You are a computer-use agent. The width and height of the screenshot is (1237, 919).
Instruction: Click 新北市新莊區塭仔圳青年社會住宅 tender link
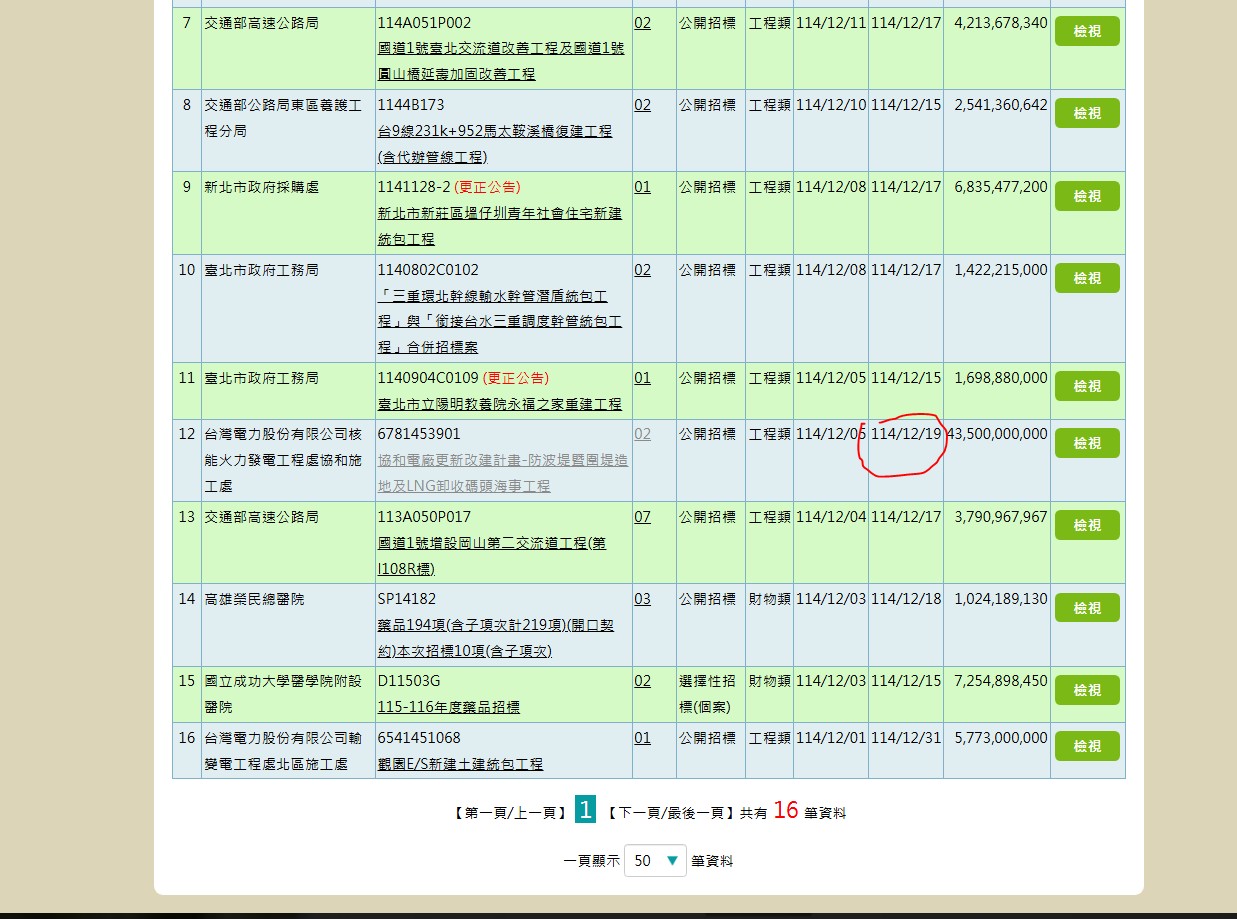coord(499,214)
